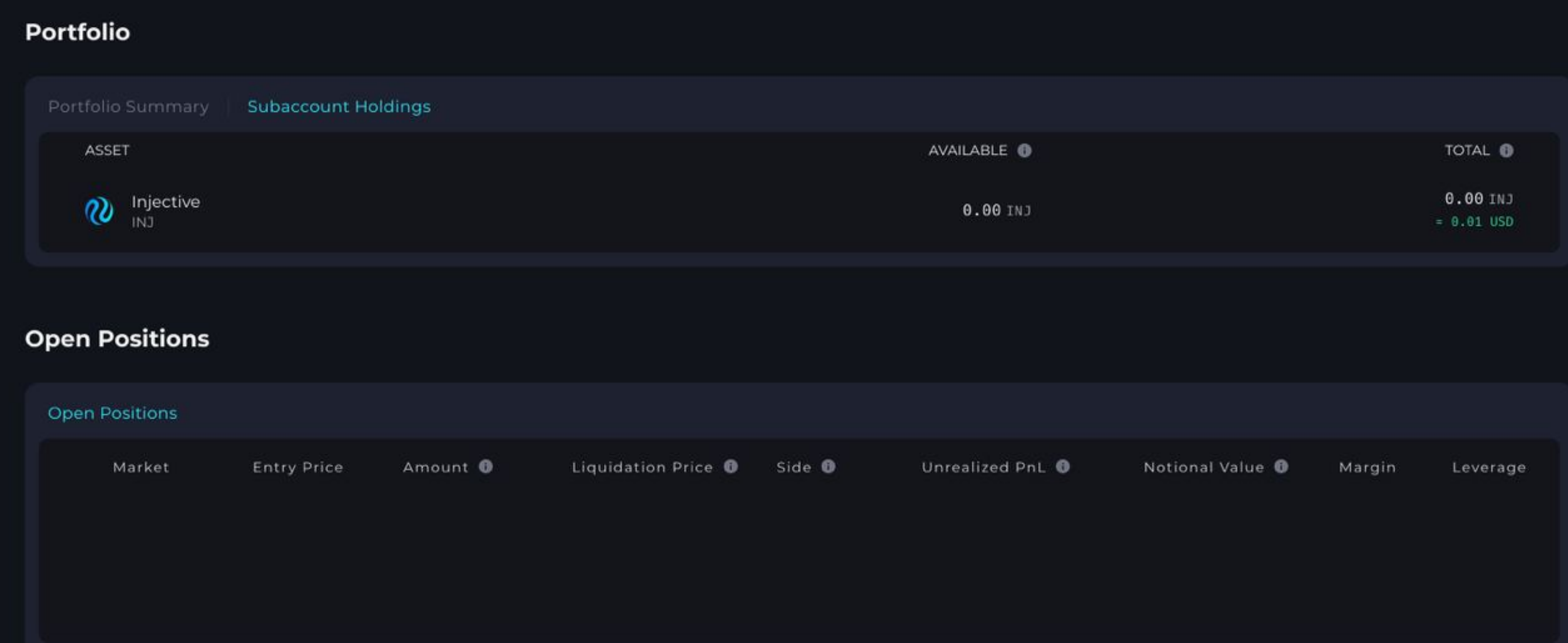The image size is (1568, 643).
Task: Open the Unrealized PnL info tooltip
Action: click(1064, 467)
